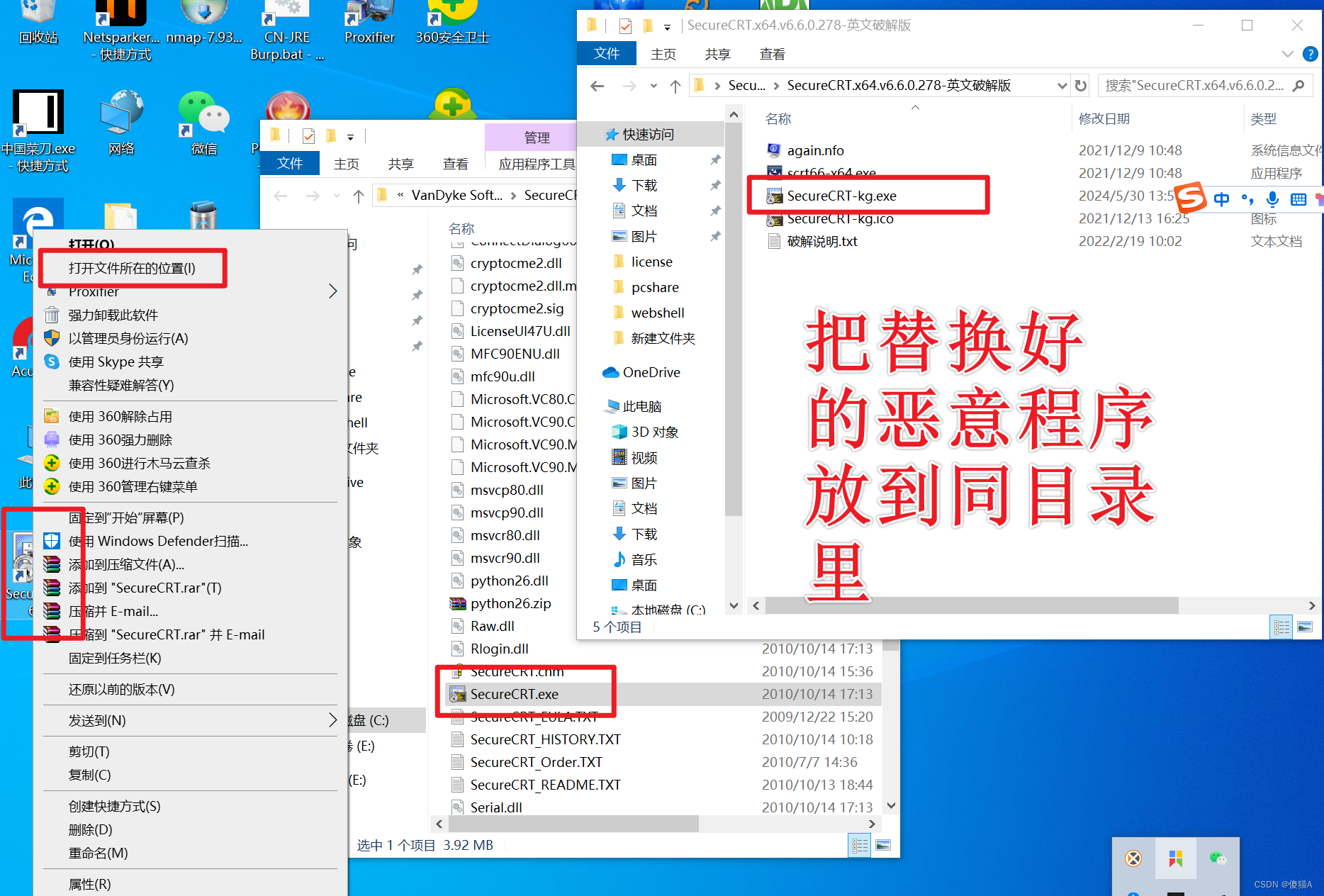The height and width of the screenshot is (896, 1324).
Task: Choose 创建快捷方式(S) from context menu
Action: pos(114,806)
